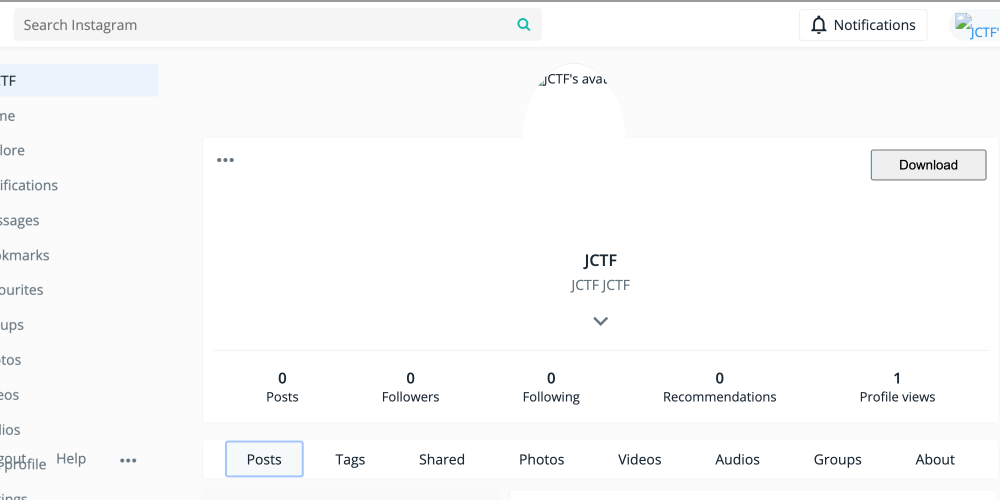Image resolution: width=1000 pixels, height=500 pixels.
Task: Expand profile details with chevron arrow
Action: [x=600, y=321]
